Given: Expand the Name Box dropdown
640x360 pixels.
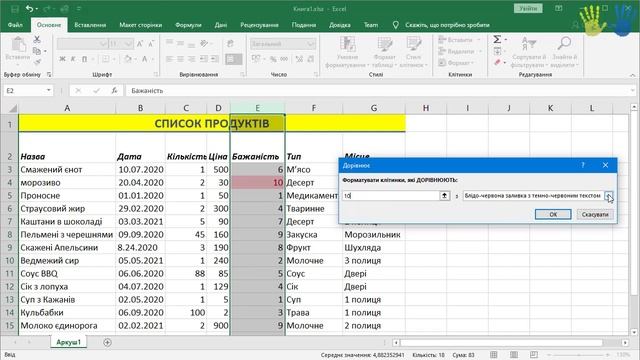Looking at the screenshot, I should [x=49, y=91].
